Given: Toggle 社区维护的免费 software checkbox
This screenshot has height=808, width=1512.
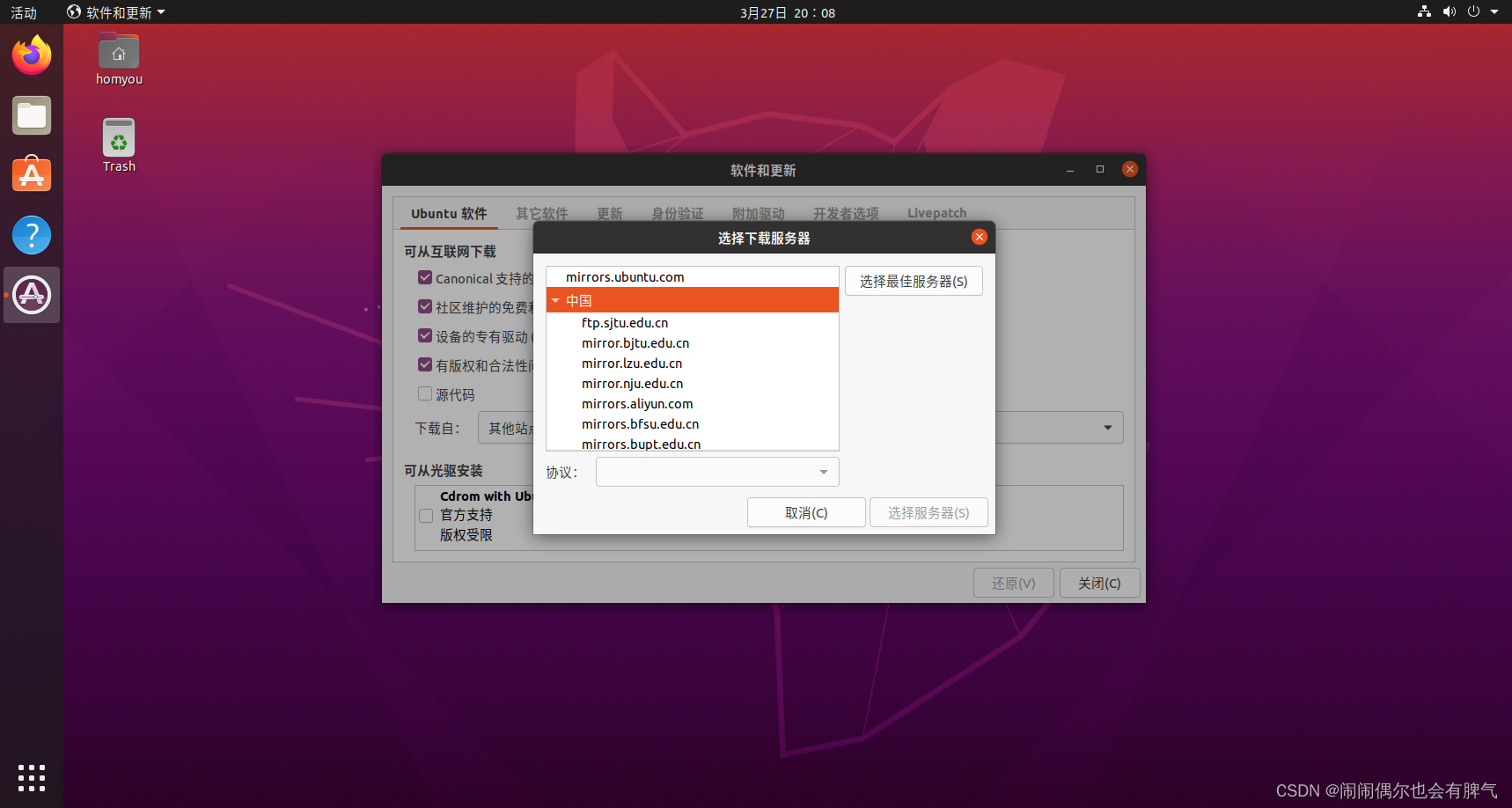Looking at the screenshot, I should point(425,306).
